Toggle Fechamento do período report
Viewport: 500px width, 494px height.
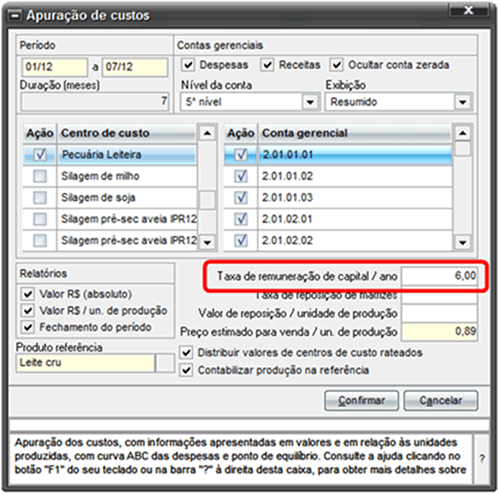(28, 327)
